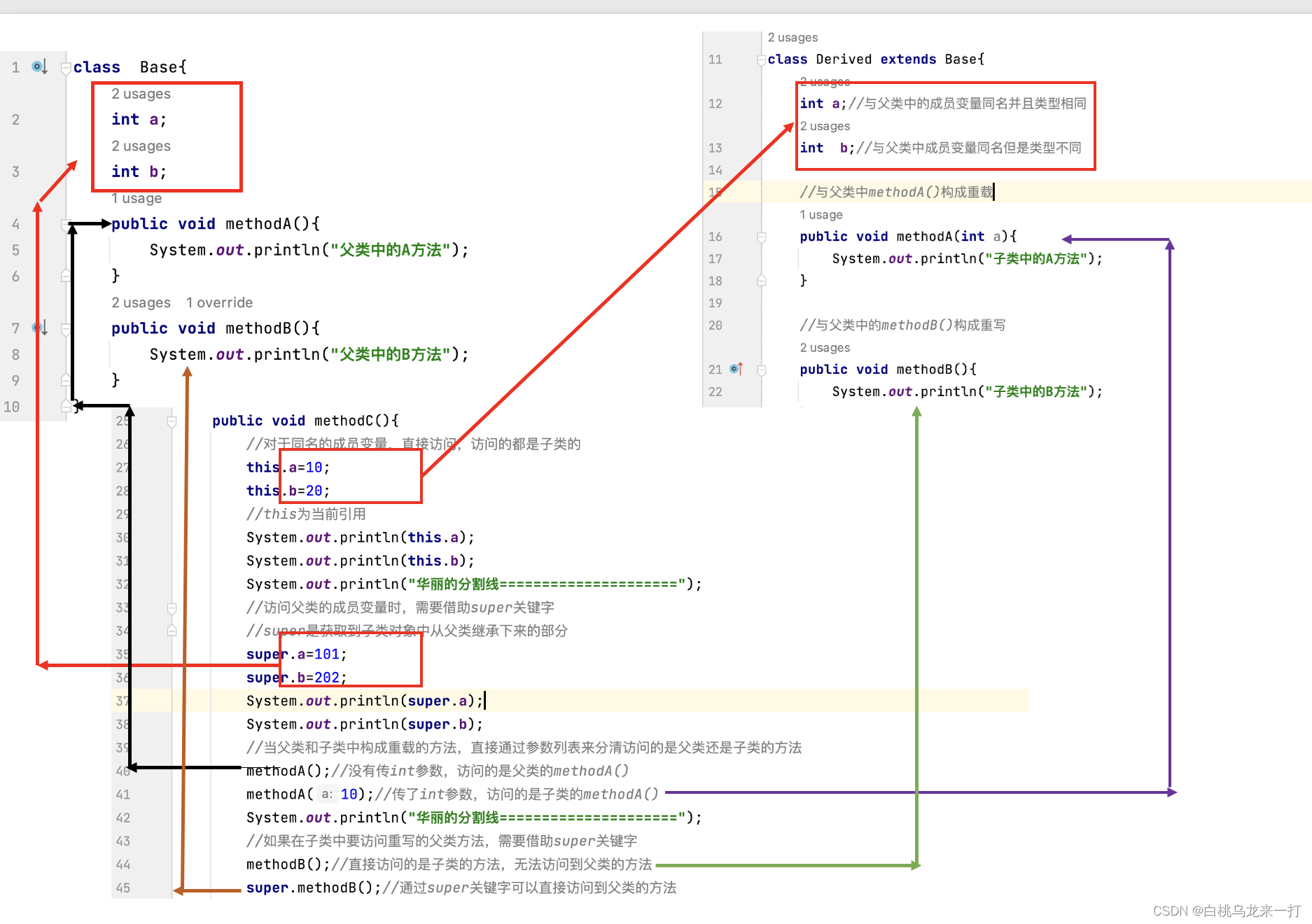The width and height of the screenshot is (1312, 924).
Task: Open '1 usage' hint above methodA(int a)
Action: point(821,214)
